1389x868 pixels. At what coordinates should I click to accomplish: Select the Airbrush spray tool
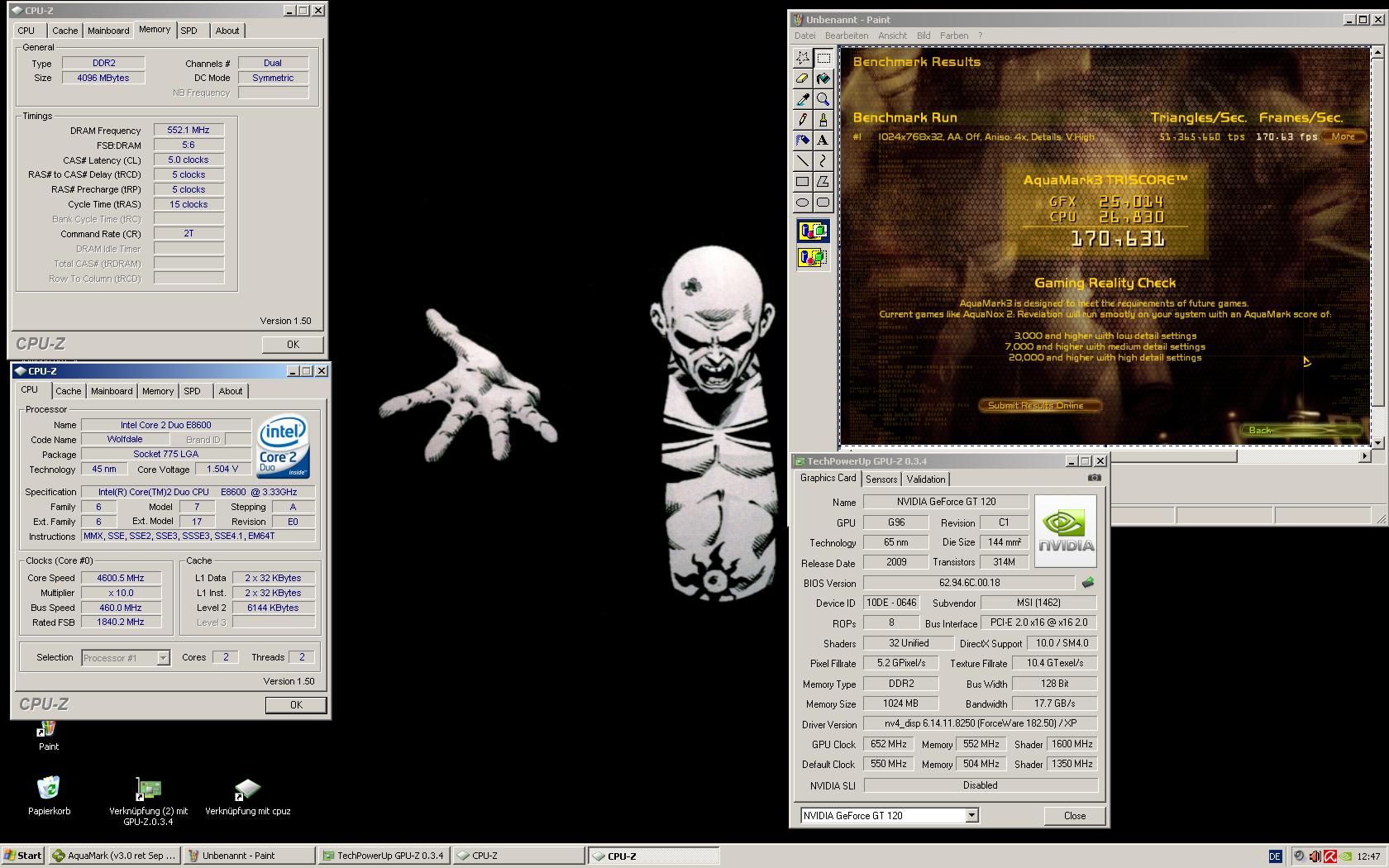pyautogui.click(x=802, y=141)
